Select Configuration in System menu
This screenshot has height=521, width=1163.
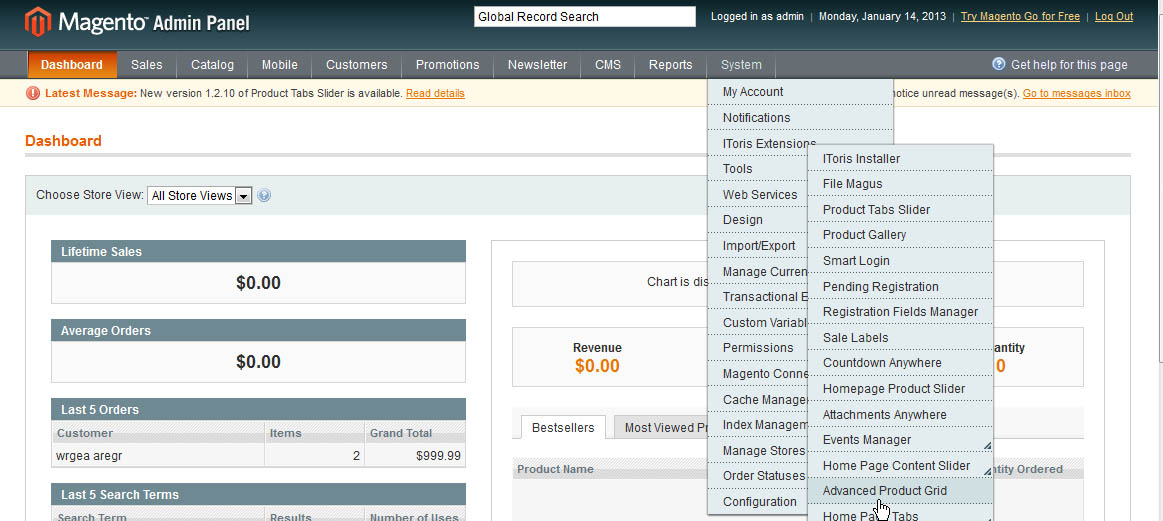(x=757, y=502)
